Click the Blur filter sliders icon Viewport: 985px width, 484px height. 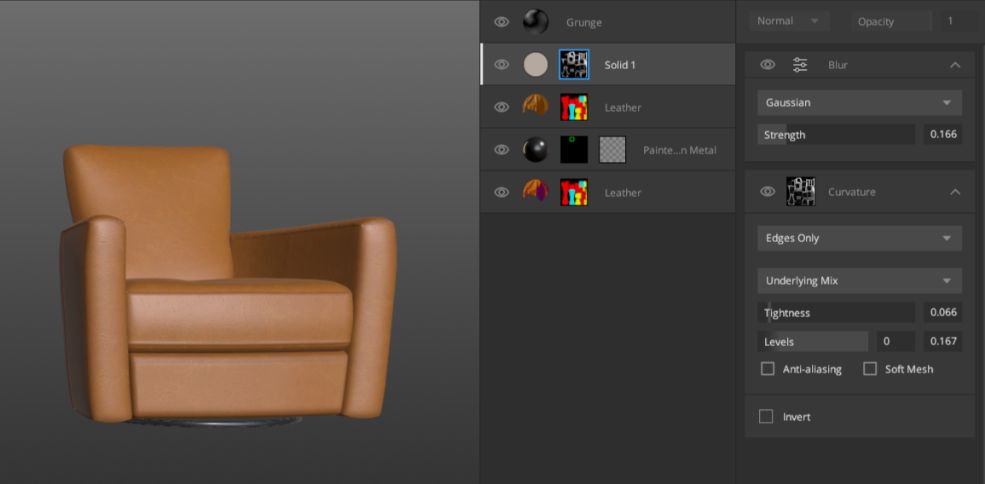[x=800, y=64]
